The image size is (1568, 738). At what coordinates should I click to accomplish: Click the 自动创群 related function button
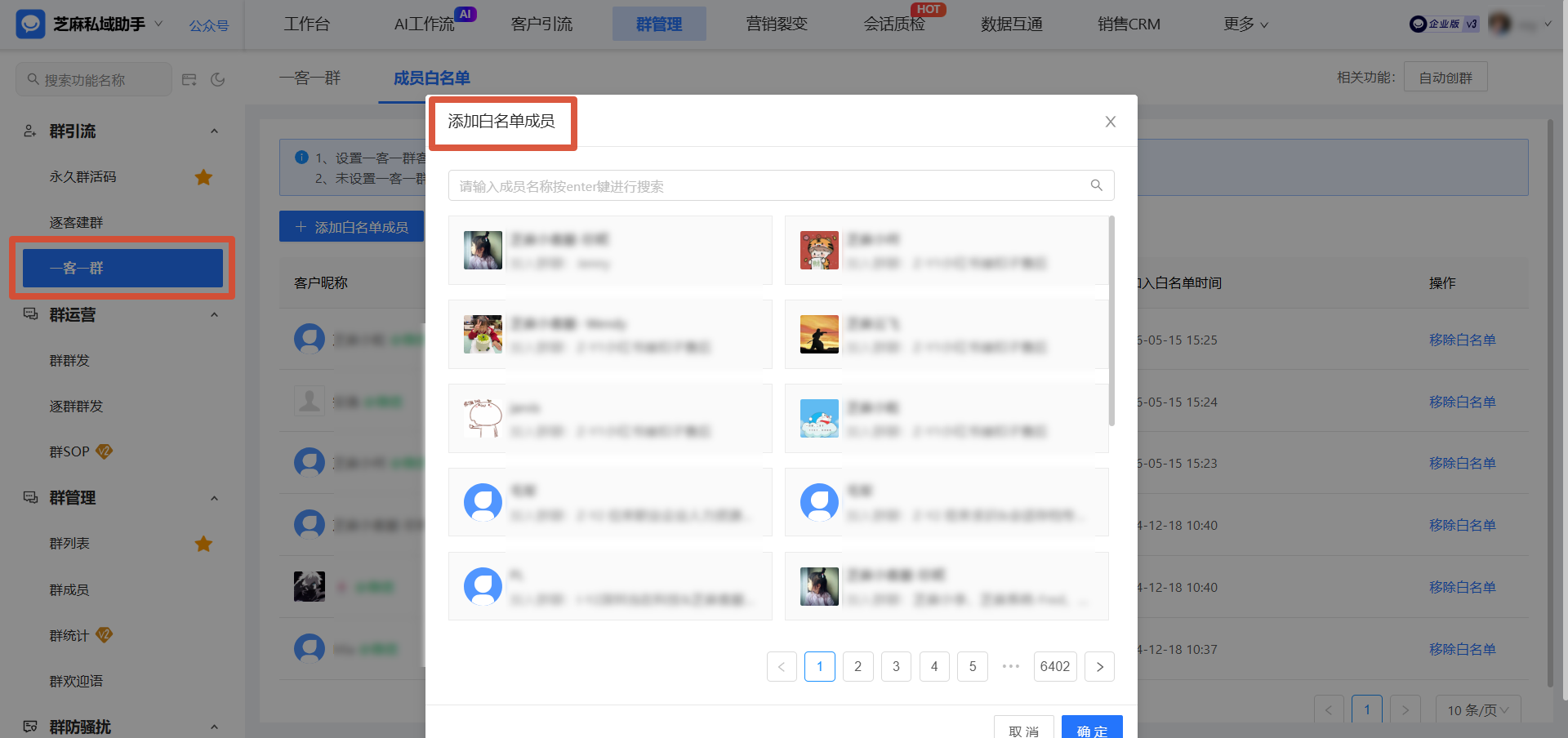(1445, 78)
